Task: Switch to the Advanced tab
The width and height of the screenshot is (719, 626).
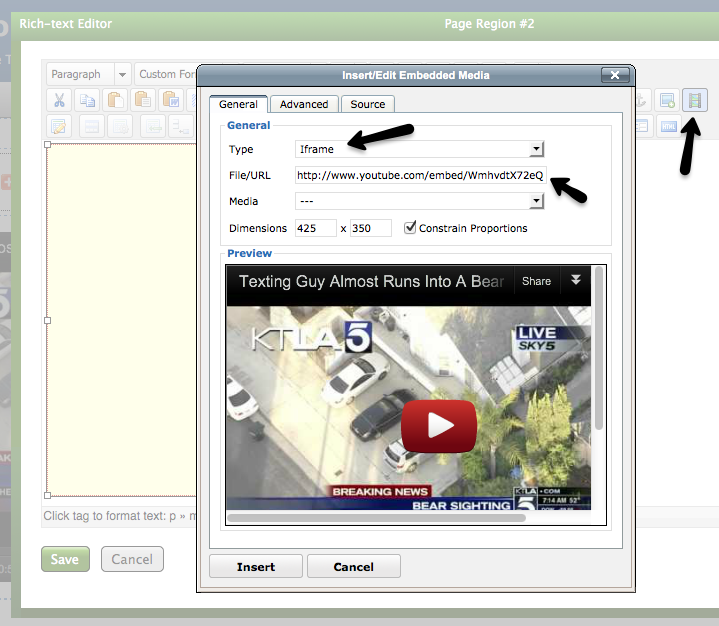Action: 304,104
